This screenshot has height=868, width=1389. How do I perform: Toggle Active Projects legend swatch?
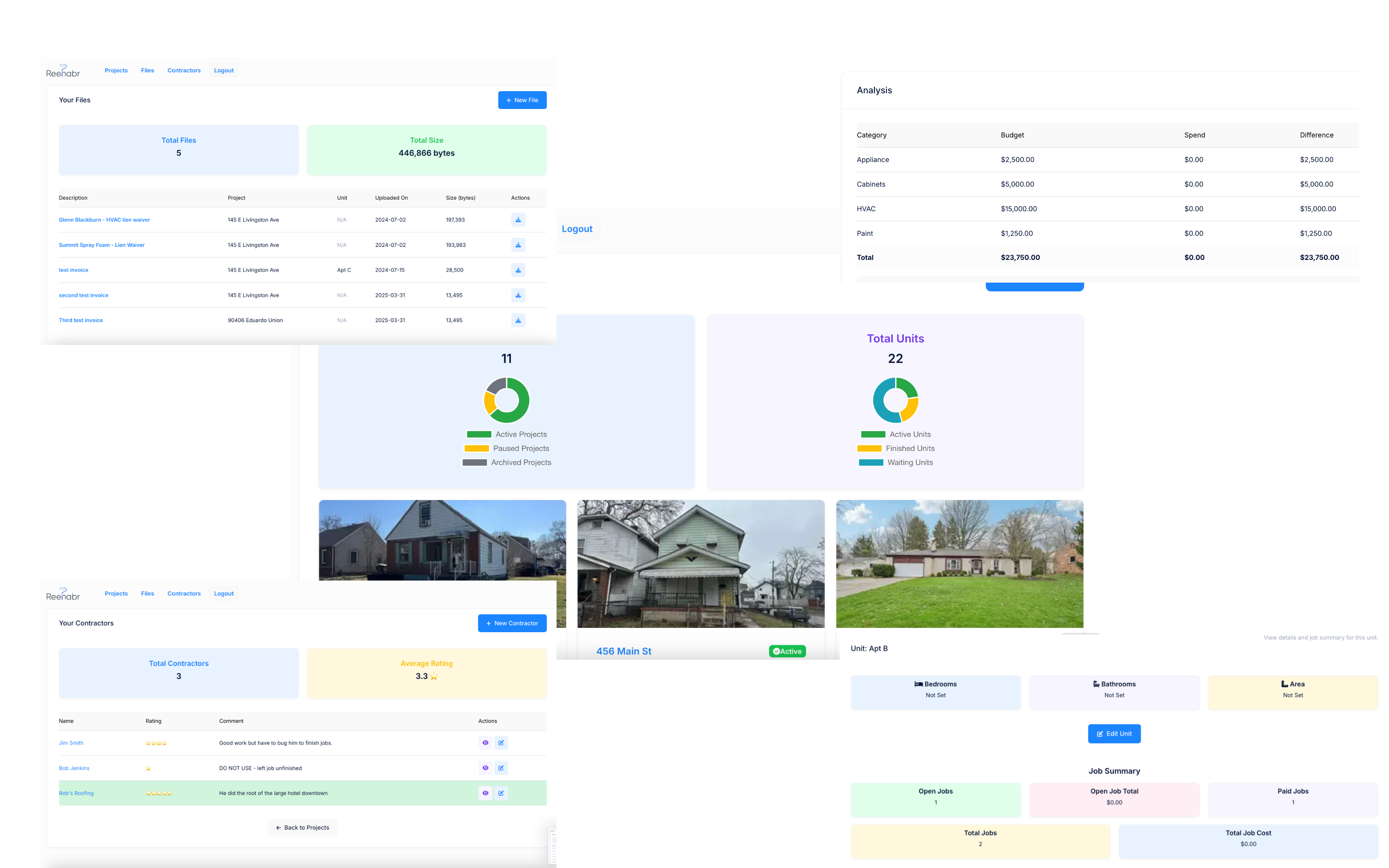tap(479, 434)
